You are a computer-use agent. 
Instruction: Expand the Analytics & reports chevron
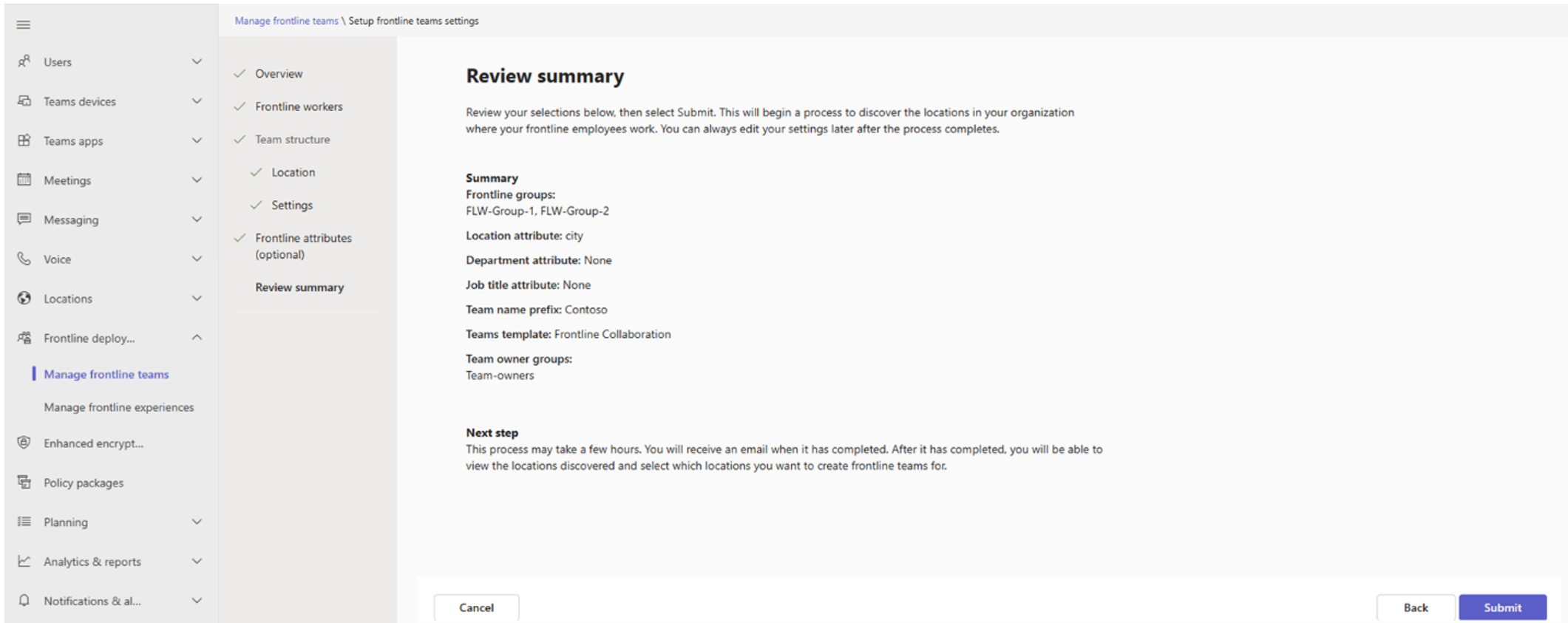(197, 562)
